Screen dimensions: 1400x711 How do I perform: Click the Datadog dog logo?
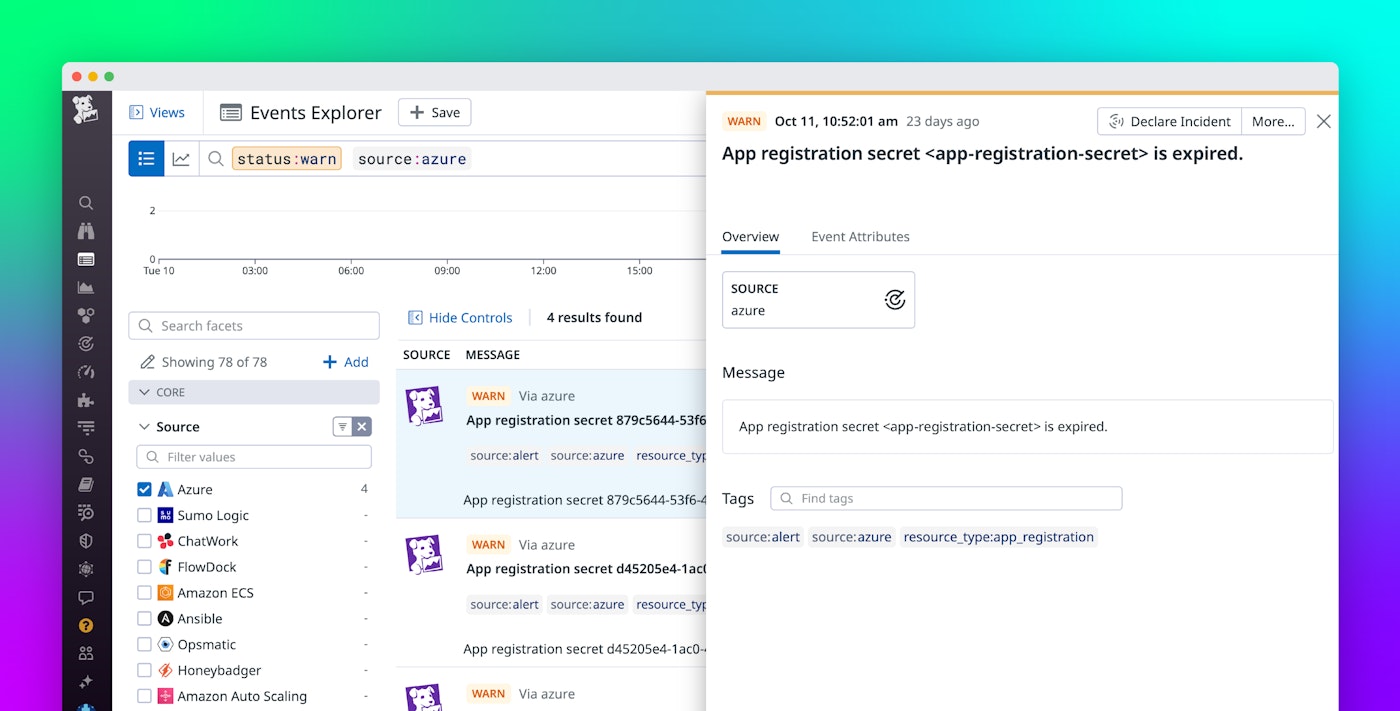[x=86, y=110]
